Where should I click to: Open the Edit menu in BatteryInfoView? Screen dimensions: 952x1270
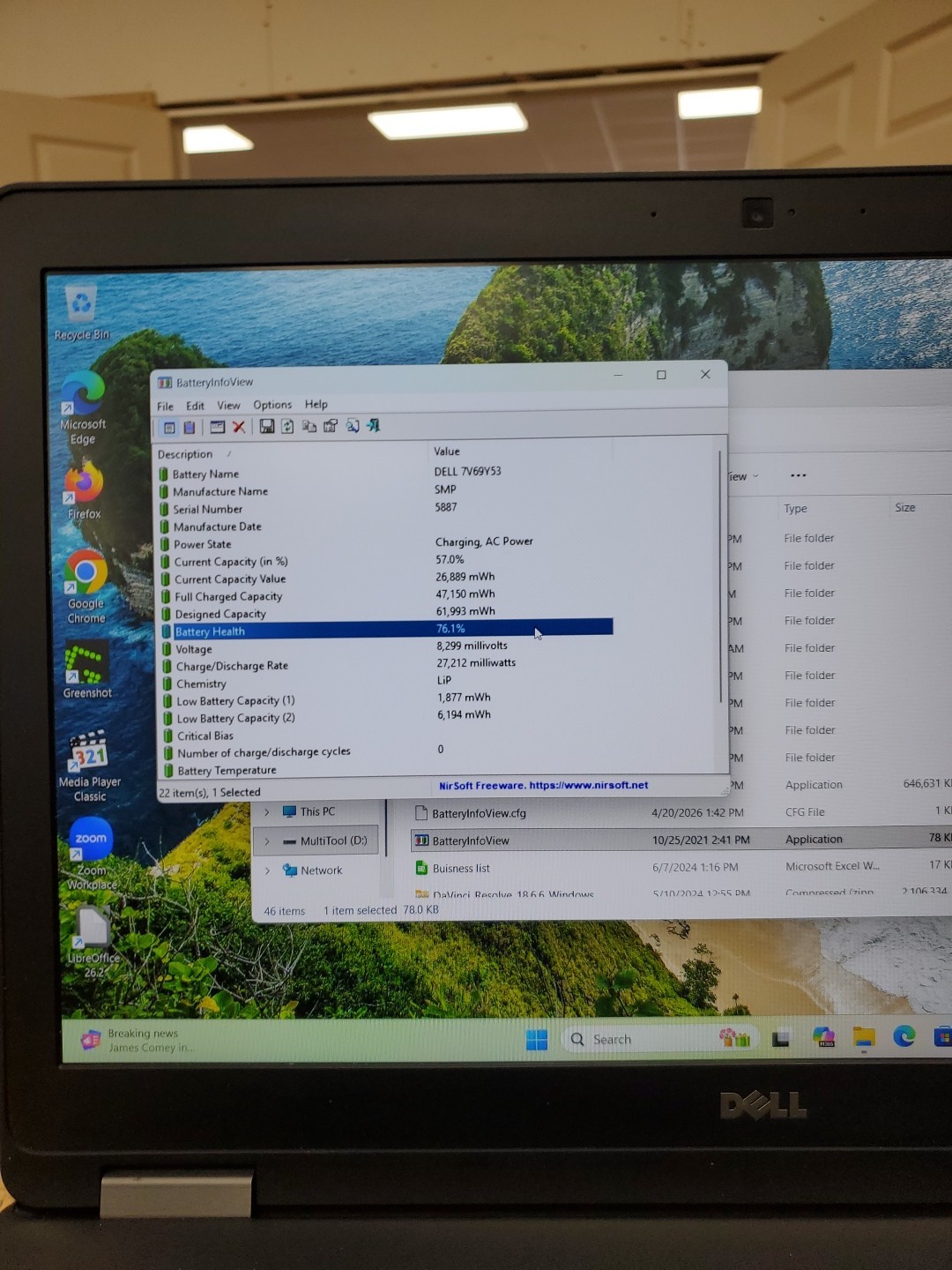195,406
